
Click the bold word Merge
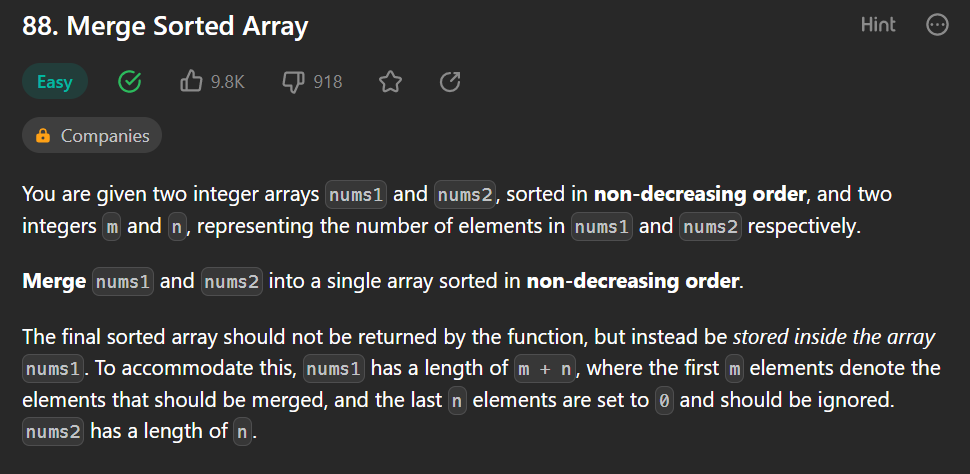(x=54, y=282)
